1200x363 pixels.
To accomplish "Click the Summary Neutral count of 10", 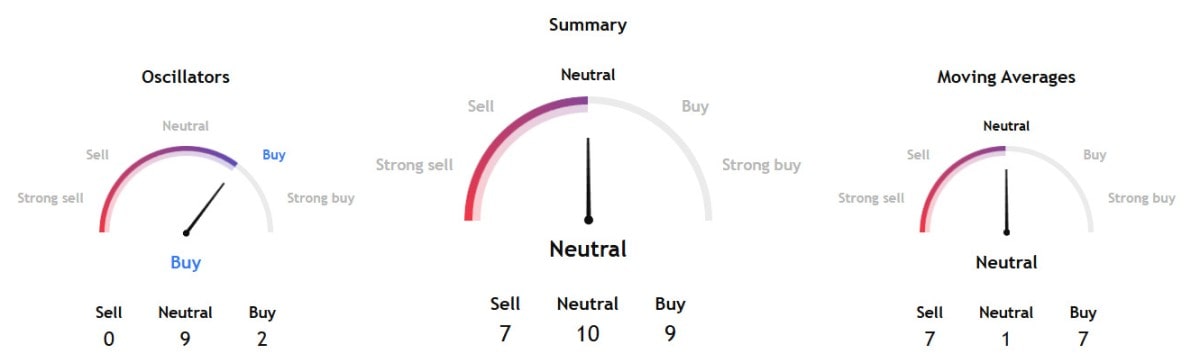I will click(x=588, y=333).
